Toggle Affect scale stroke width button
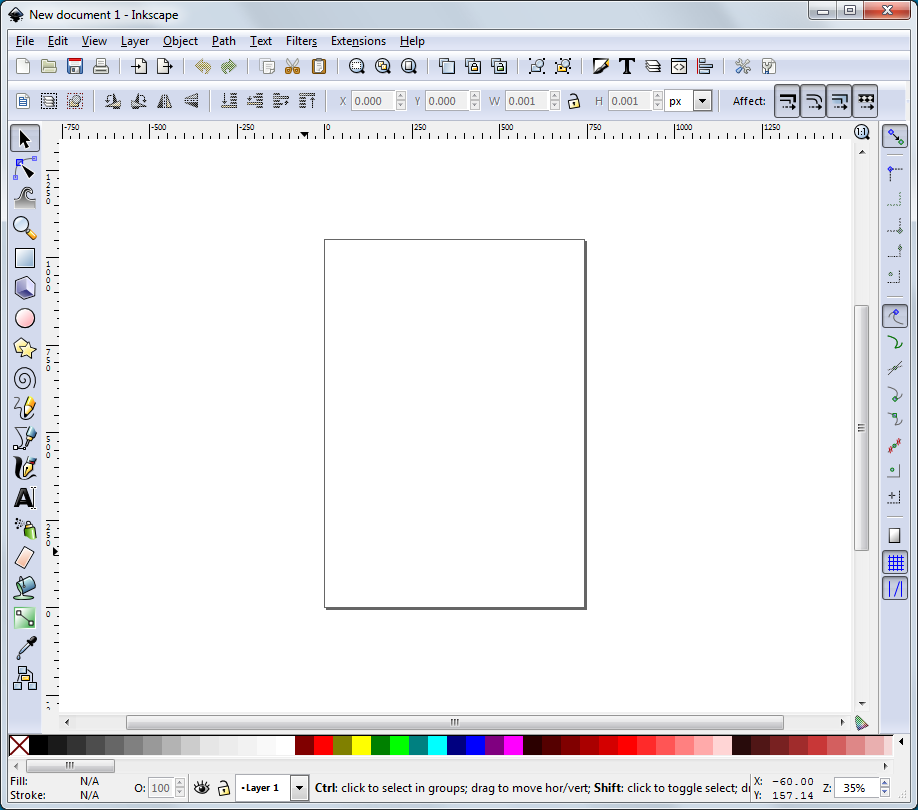Screen dimensions: 918x810 787,101
